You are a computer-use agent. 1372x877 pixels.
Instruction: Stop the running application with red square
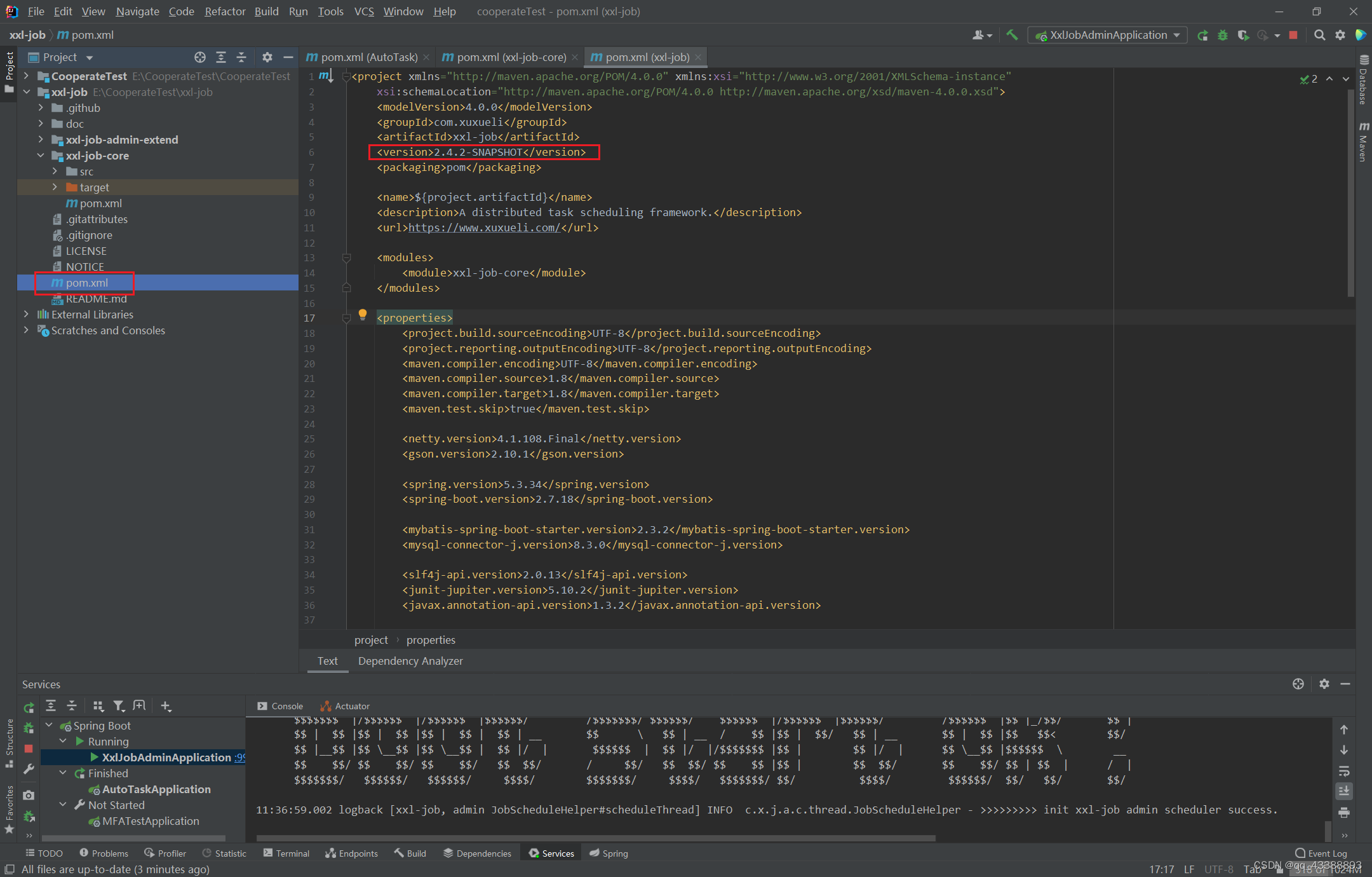(x=1293, y=35)
